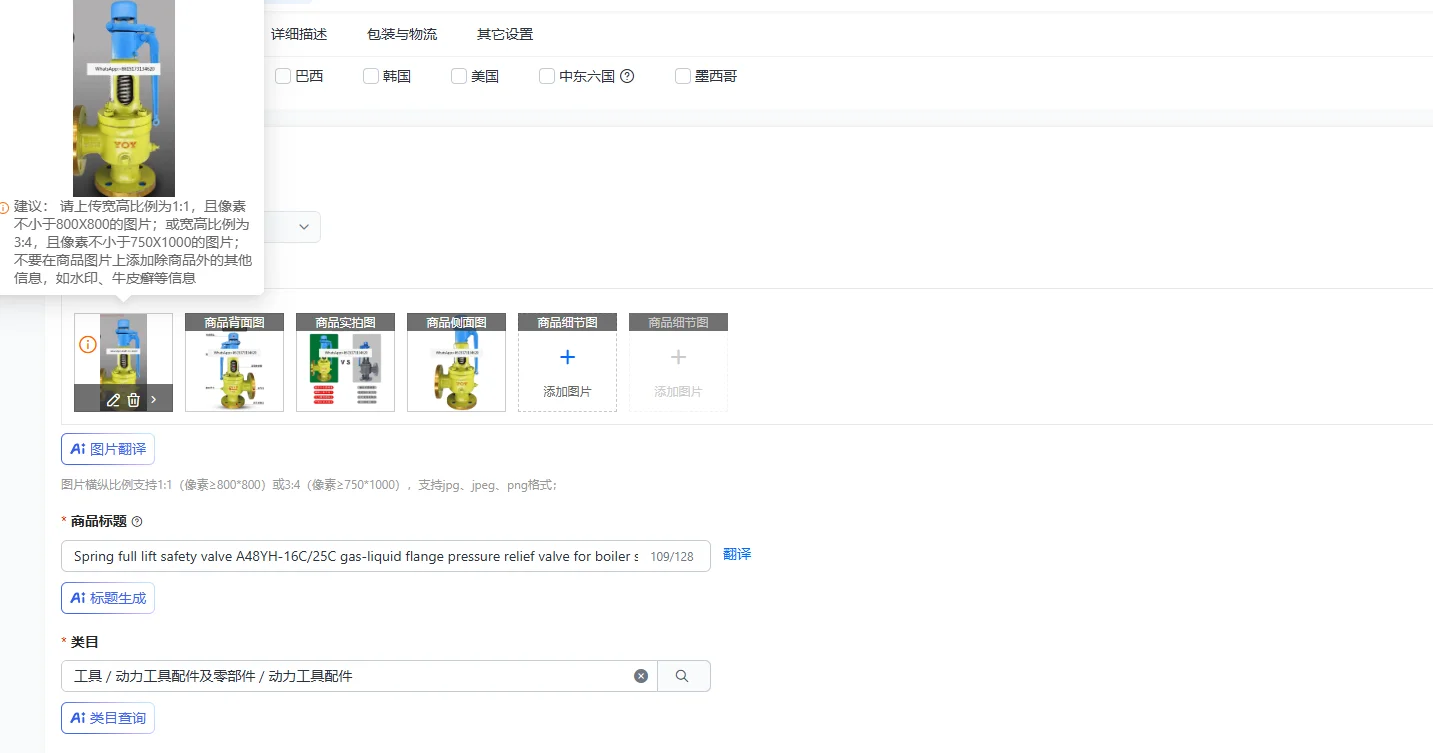Go to the 其它设置 tab
The width and height of the screenshot is (1433, 753).
tap(505, 34)
